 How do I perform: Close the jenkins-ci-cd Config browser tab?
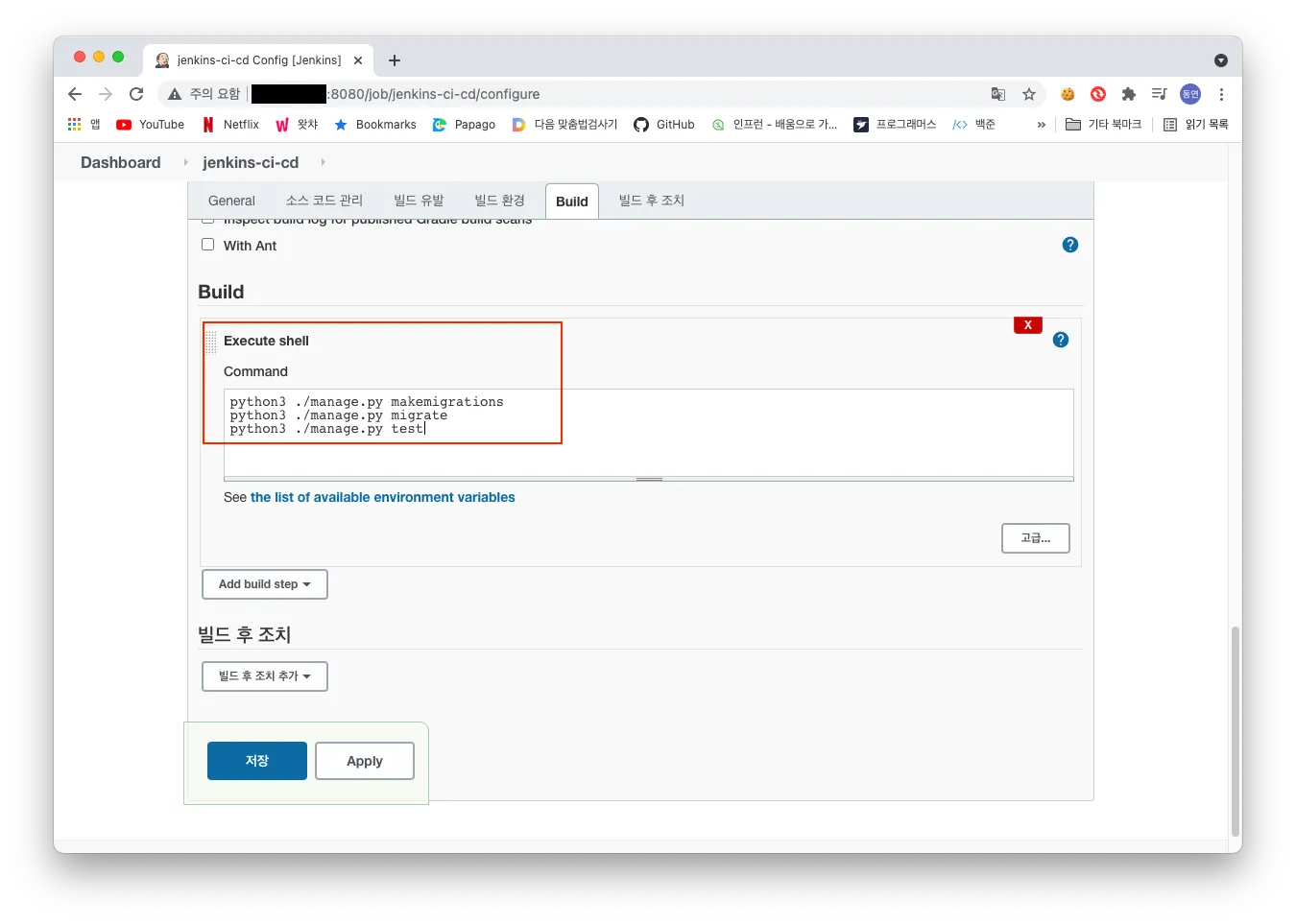(358, 60)
